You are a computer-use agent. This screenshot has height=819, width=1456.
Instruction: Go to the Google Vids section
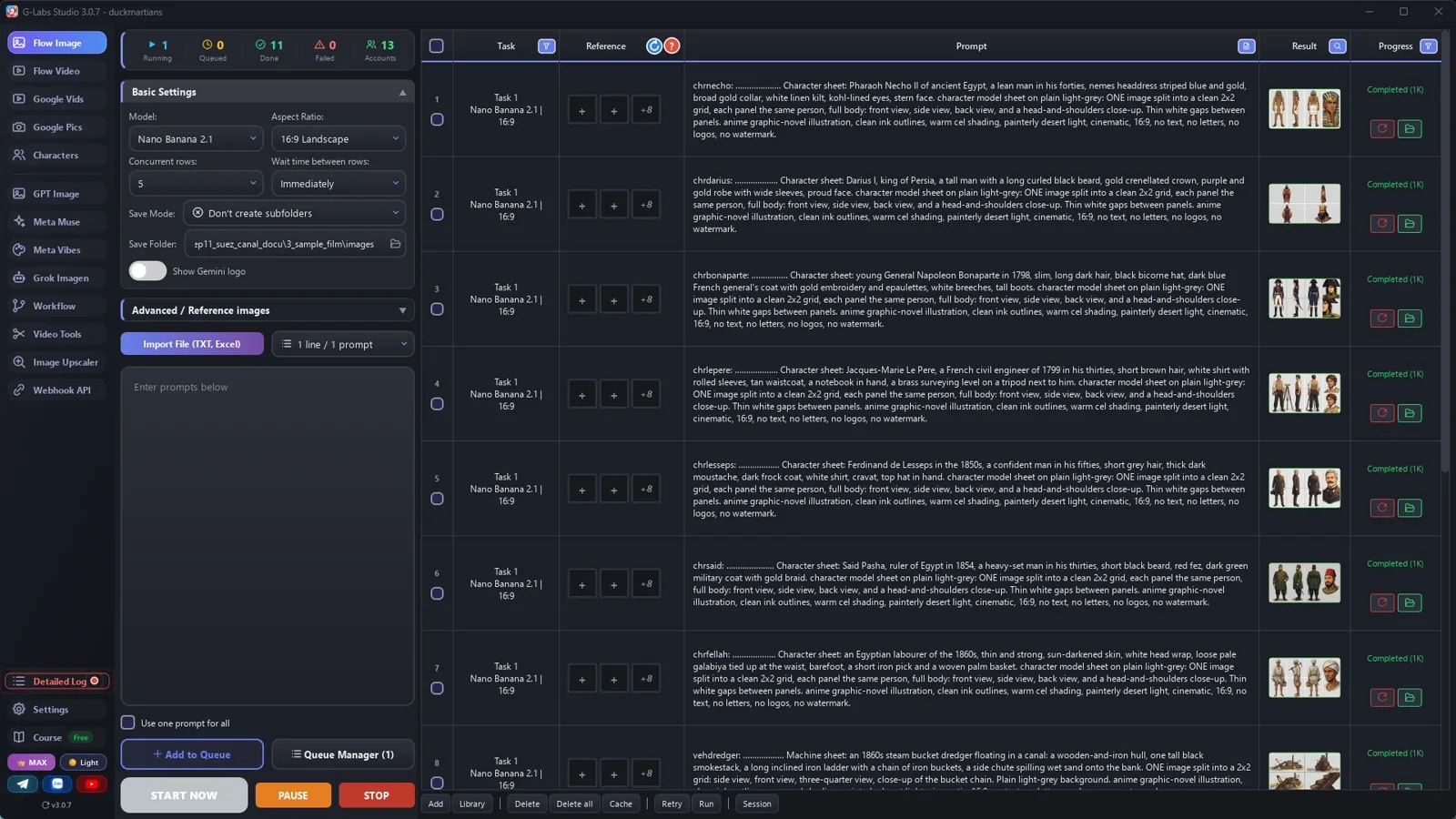click(x=57, y=99)
